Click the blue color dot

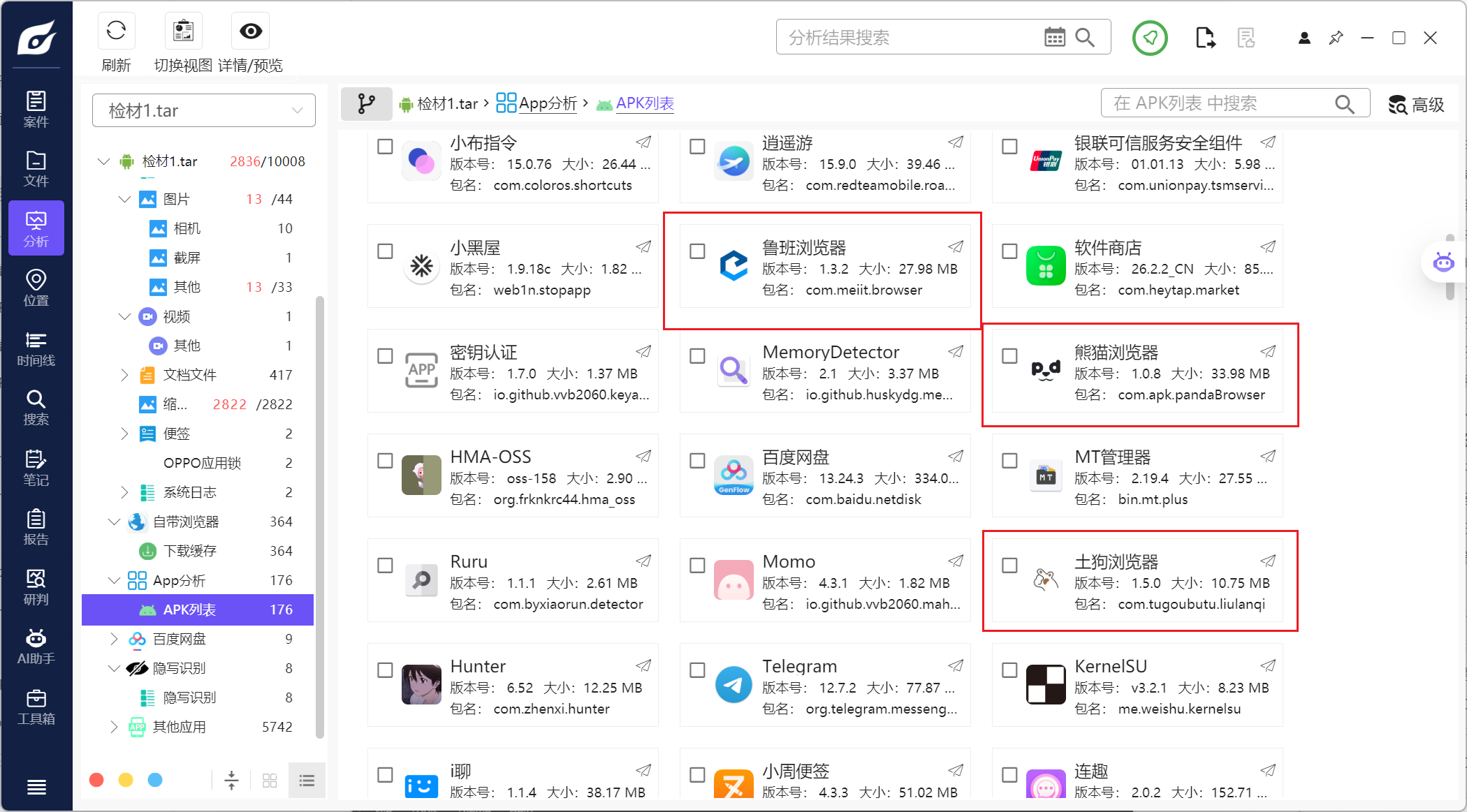coord(155,779)
